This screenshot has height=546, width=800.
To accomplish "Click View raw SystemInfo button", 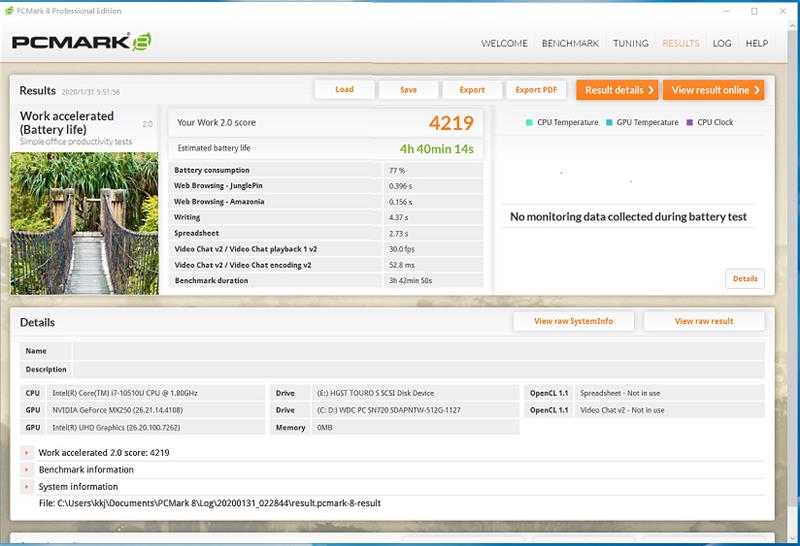I will [573, 321].
